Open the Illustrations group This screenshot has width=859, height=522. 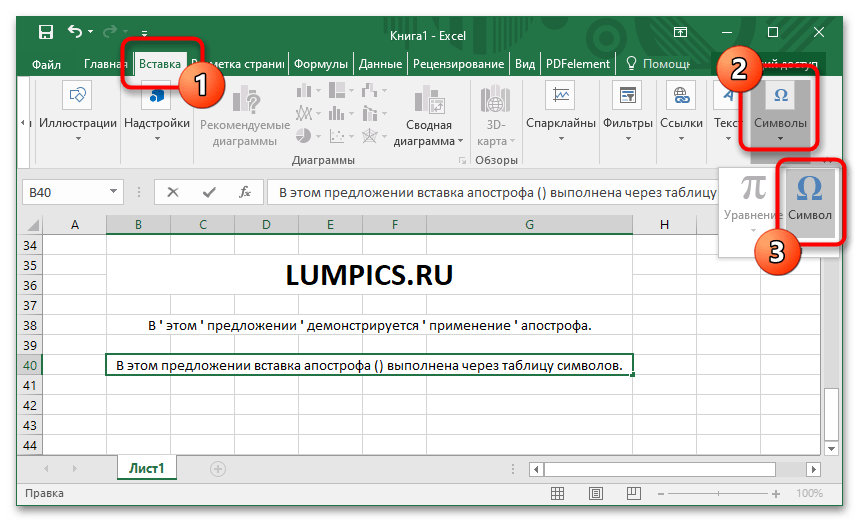77,110
